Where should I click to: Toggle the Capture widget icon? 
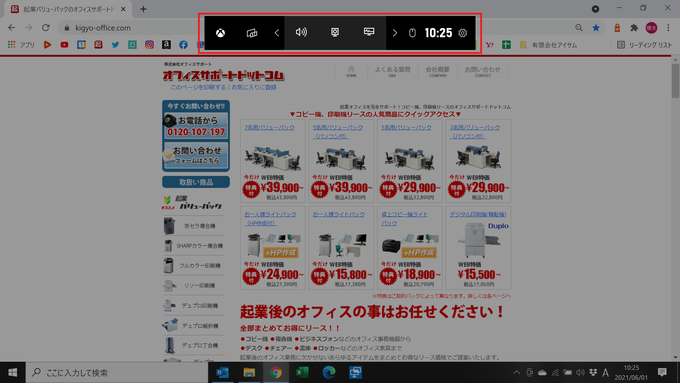[x=335, y=33]
